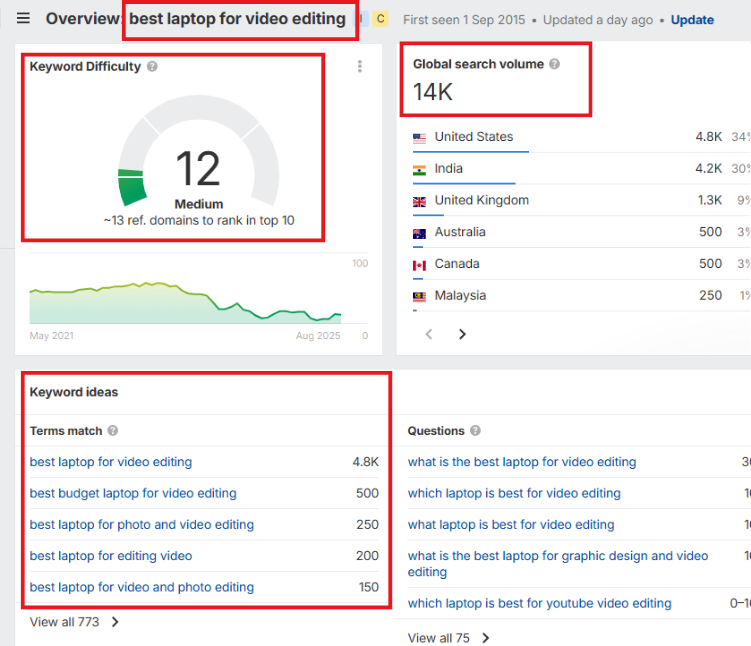Screen dimensions: 751x646
Task: Click View all 773 text
Action: (x=64, y=622)
